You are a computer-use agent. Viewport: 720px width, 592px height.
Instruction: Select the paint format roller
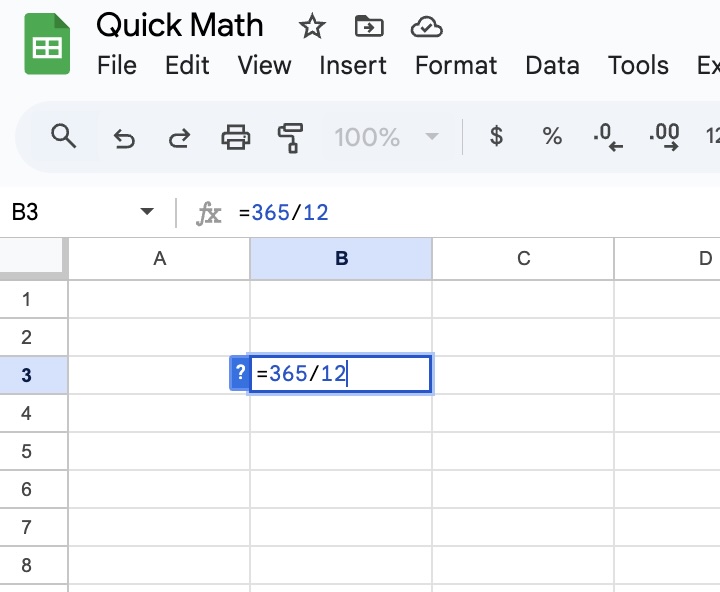click(290, 137)
